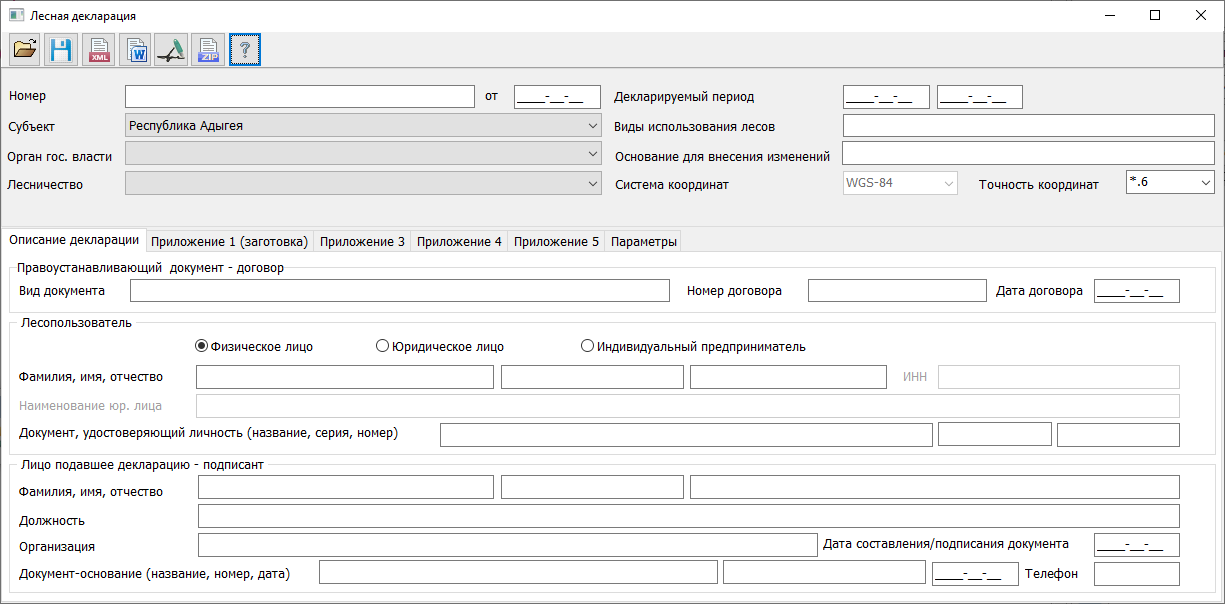Select the Физическое лицо radio button
The image size is (1225, 604).
pos(202,347)
